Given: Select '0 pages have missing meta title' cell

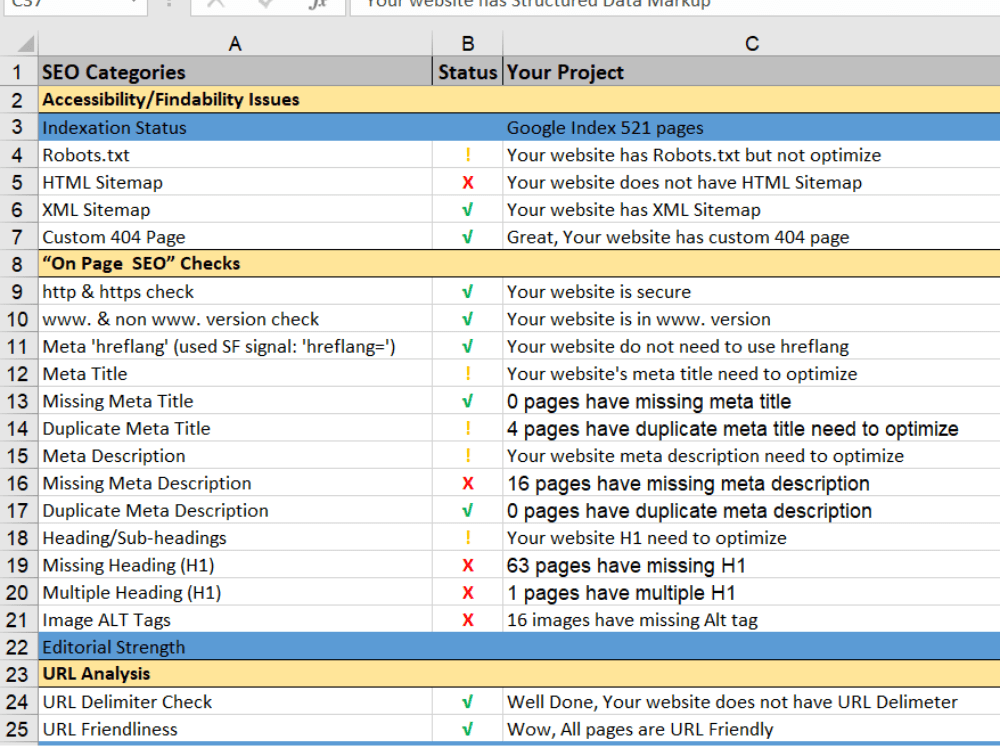Looking at the screenshot, I should click(751, 401).
